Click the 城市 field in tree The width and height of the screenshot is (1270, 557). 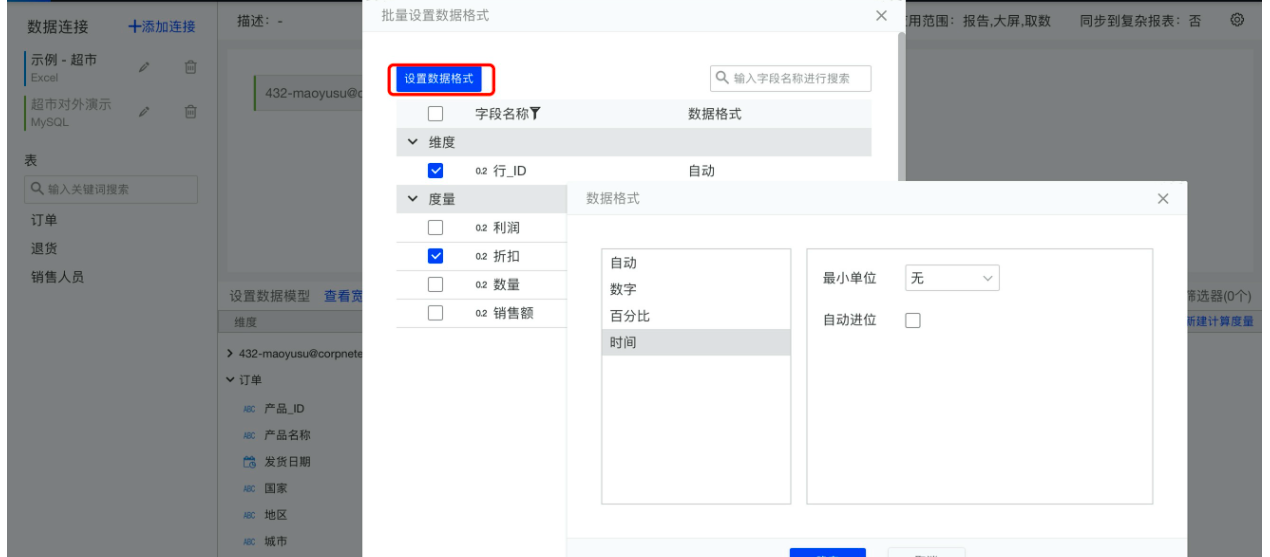point(277,543)
